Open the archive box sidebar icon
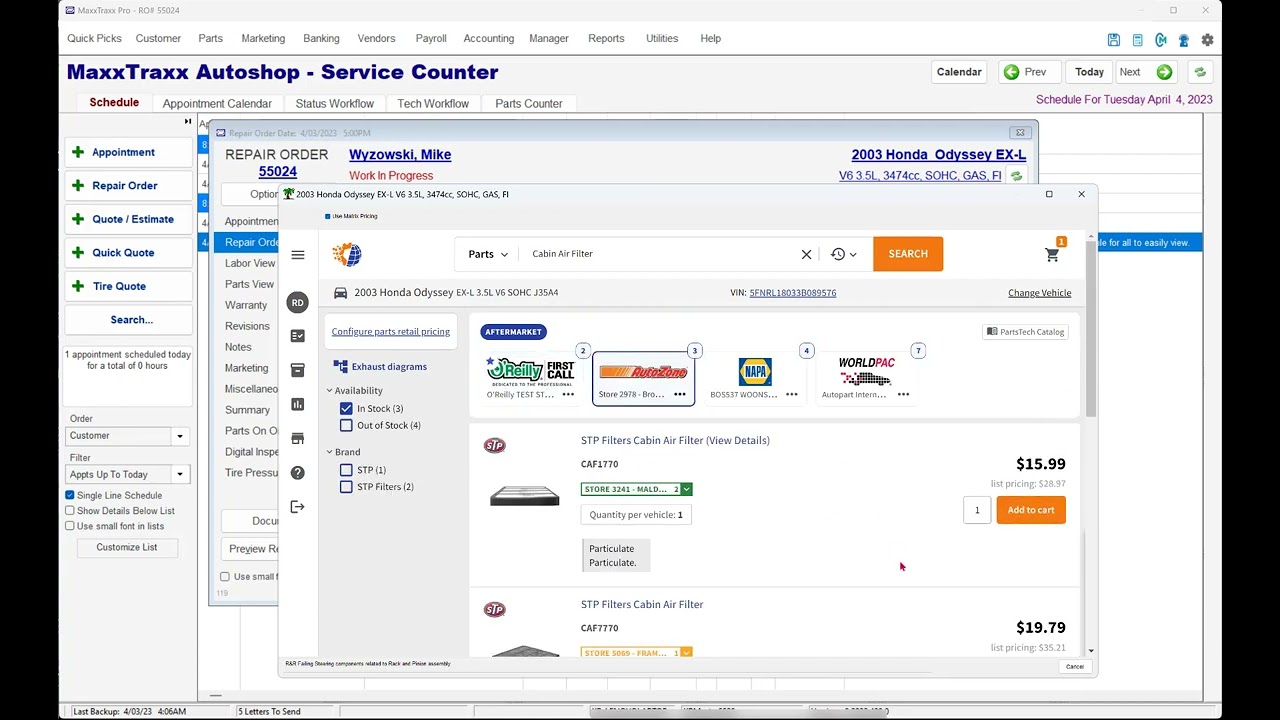 click(297, 370)
